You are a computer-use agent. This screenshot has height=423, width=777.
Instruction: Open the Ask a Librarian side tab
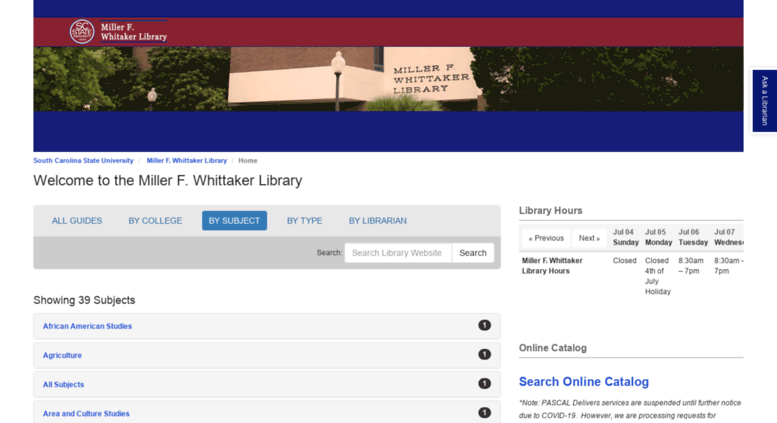(765, 101)
